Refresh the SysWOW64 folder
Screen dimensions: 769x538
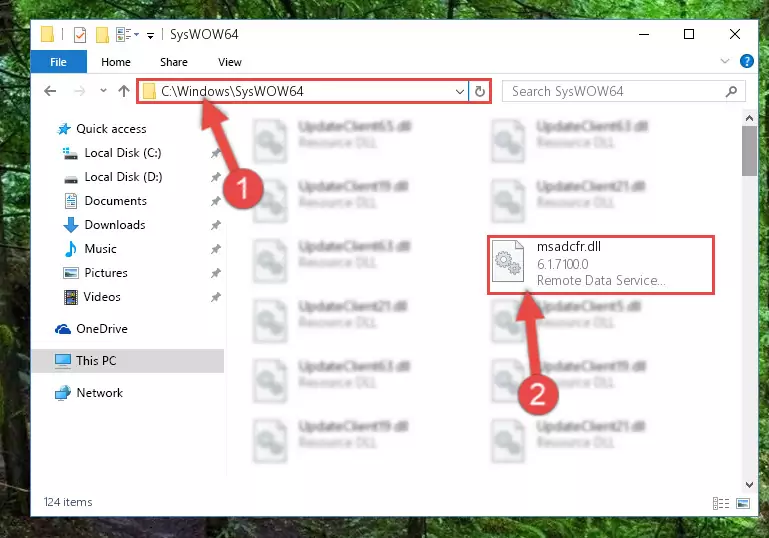480,91
